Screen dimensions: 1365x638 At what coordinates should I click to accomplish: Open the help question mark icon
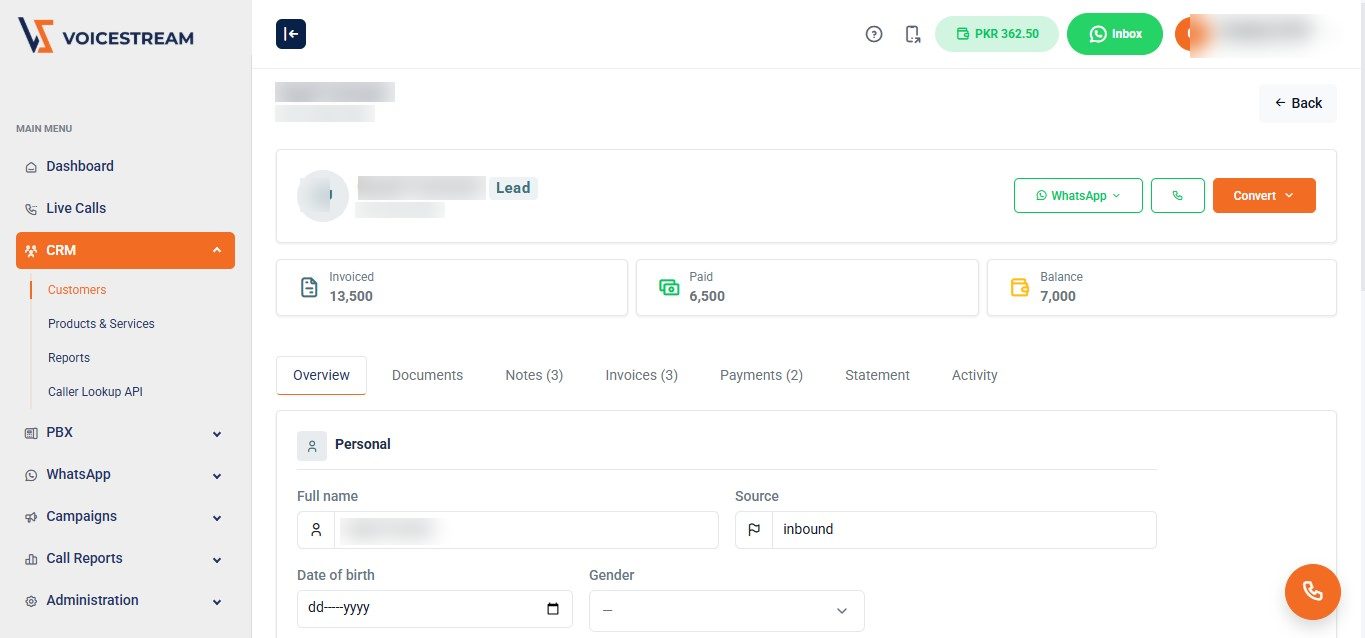coord(874,34)
